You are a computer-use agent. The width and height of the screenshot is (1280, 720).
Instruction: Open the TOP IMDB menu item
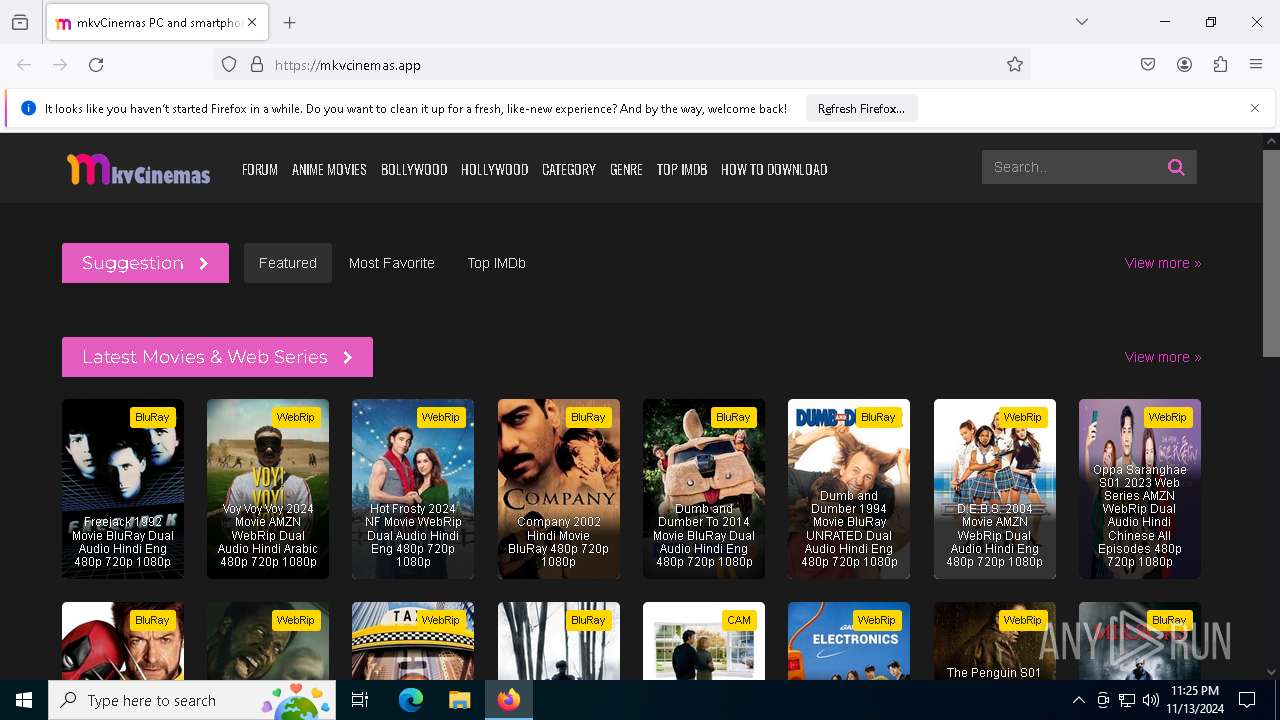pyautogui.click(x=682, y=170)
